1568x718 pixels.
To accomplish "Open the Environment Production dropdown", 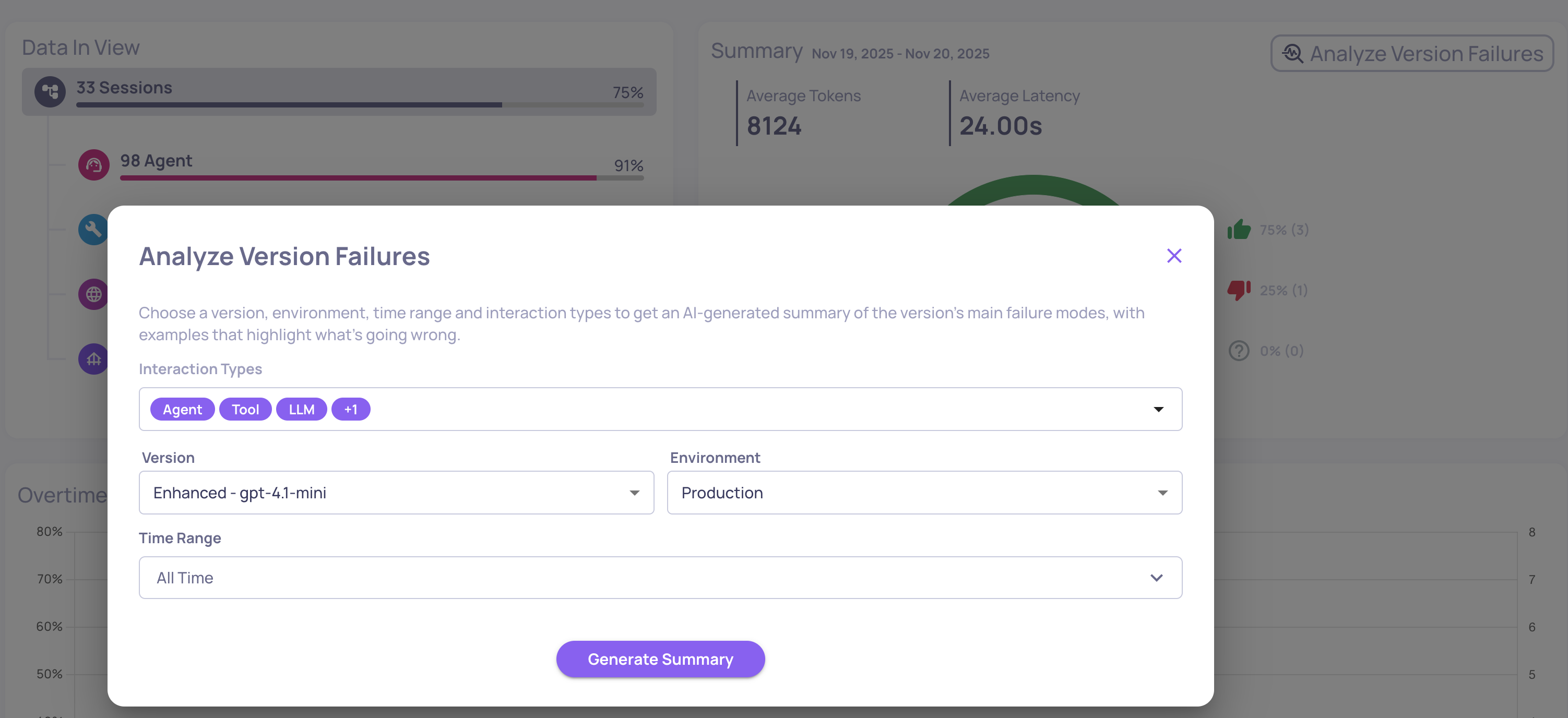I will click(924, 492).
